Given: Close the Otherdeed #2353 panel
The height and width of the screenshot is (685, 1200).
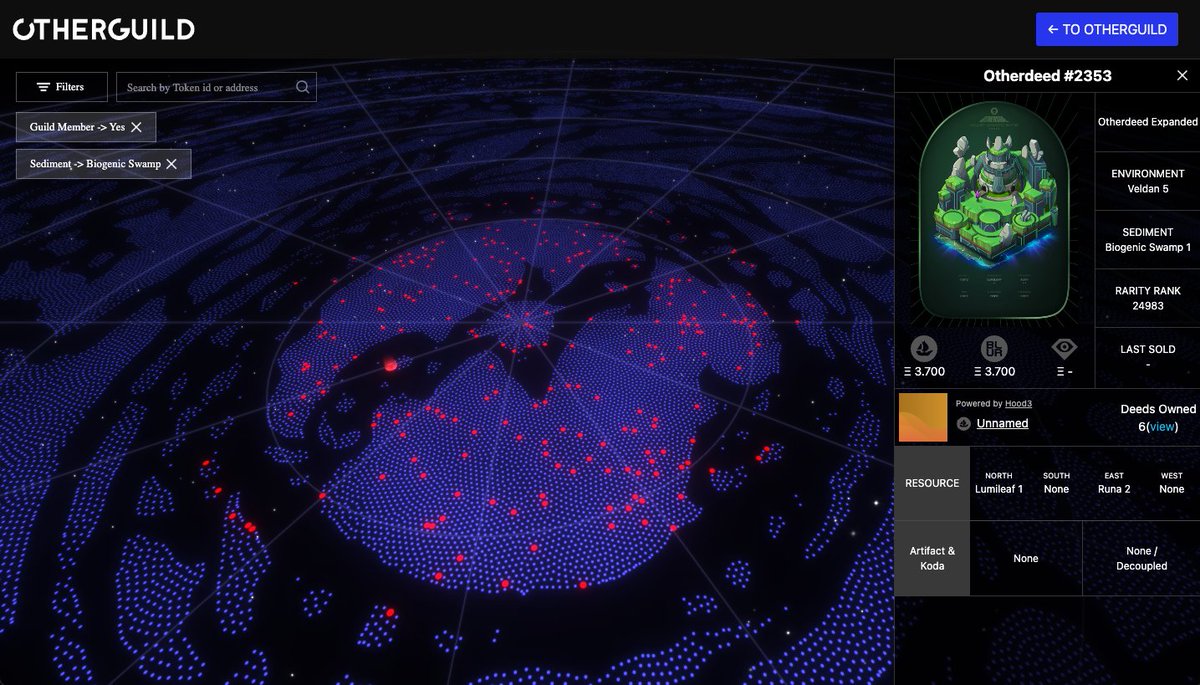Looking at the screenshot, I should (x=1182, y=76).
